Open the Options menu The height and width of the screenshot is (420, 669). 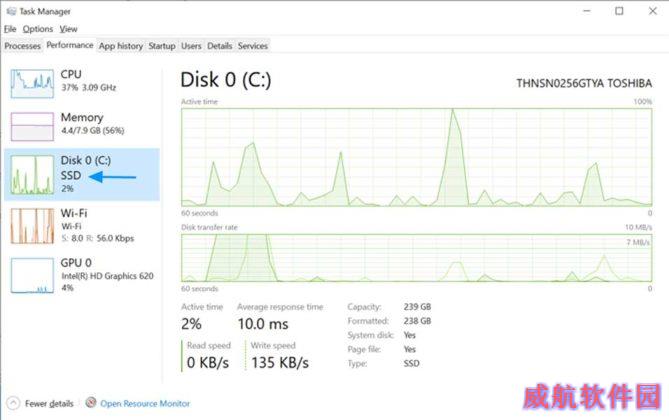tap(38, 29)
